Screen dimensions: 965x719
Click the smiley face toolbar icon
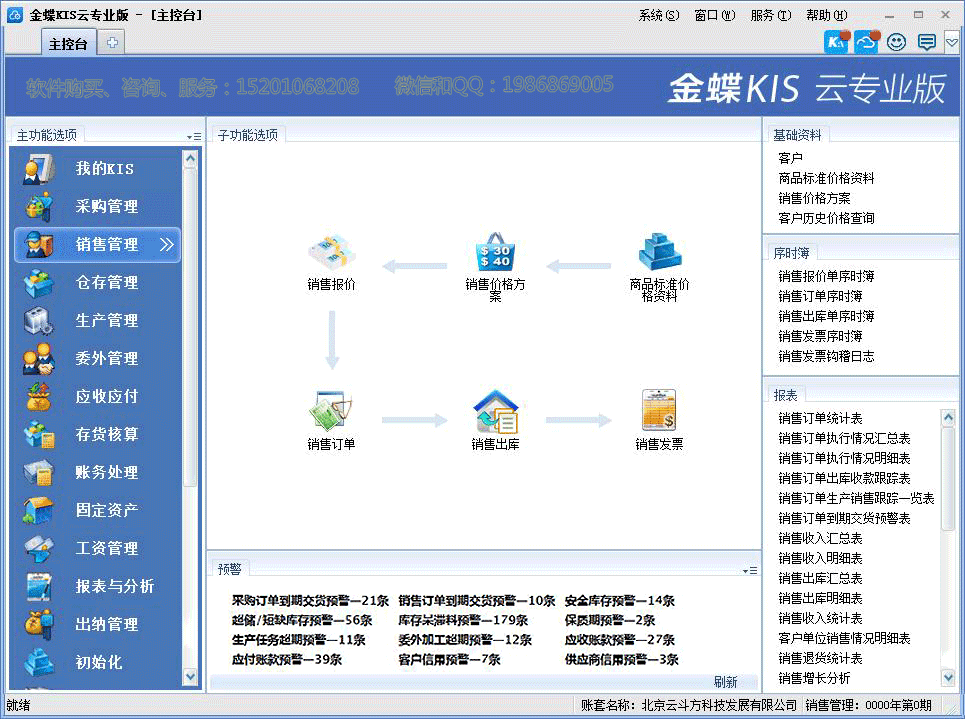(896, 42)
